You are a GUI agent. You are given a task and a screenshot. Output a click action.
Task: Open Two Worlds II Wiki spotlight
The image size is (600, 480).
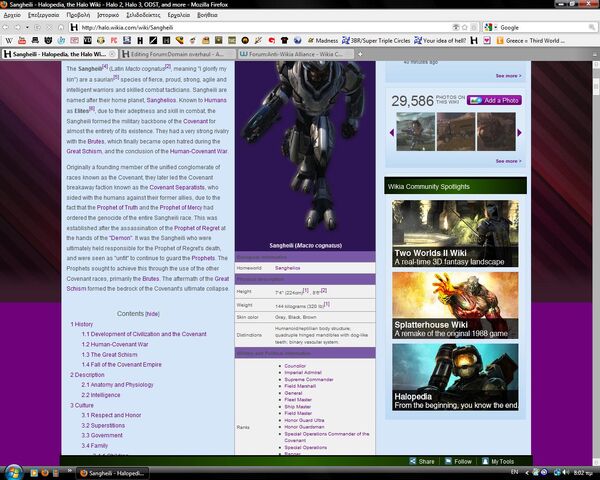455,233
